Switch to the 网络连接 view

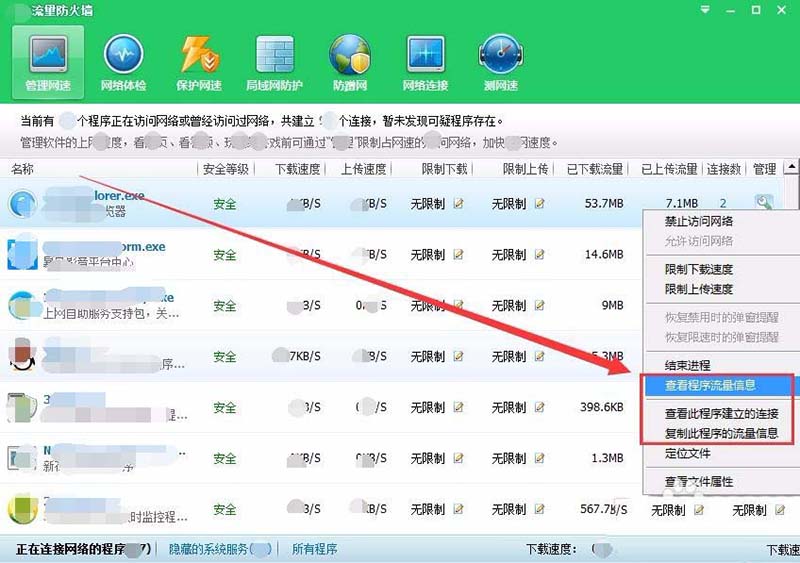(x=425, y=62)
